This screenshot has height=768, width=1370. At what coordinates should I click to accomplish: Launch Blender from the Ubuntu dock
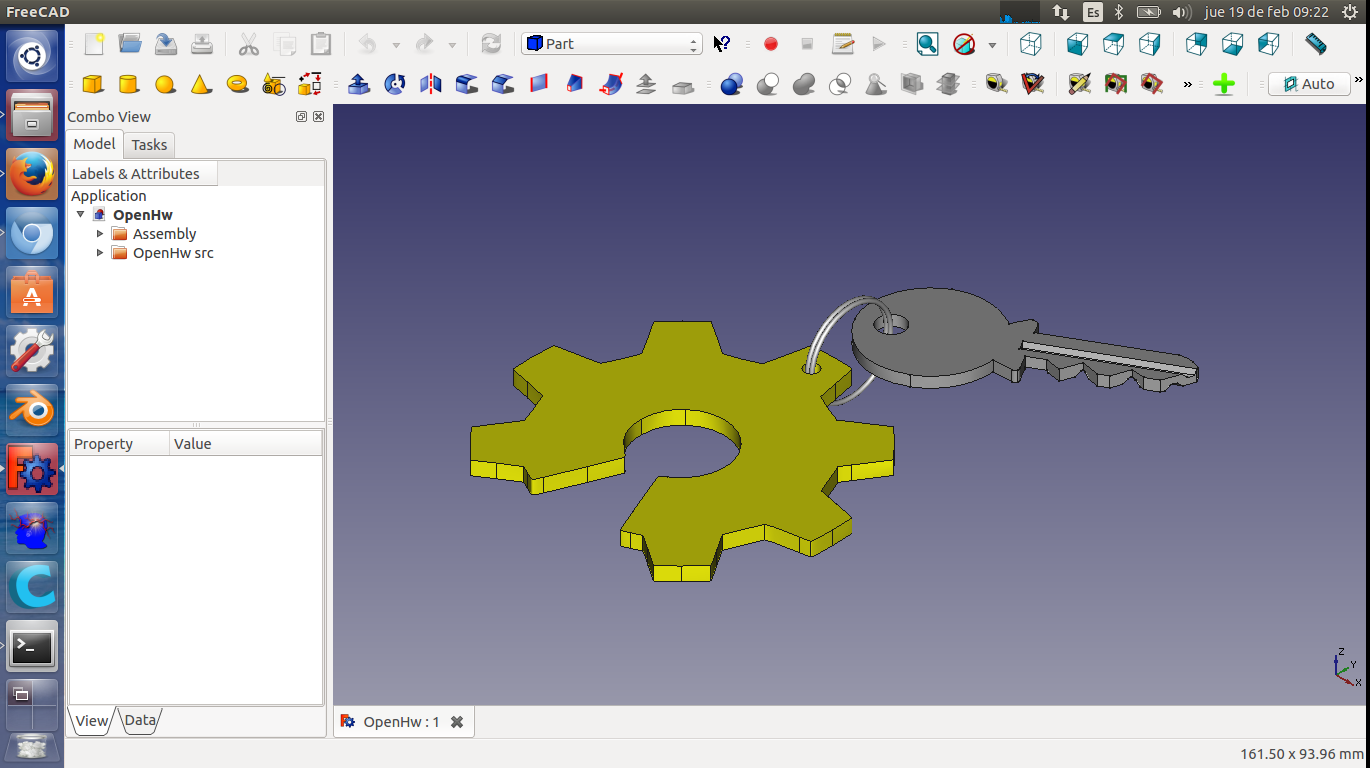pyautogui.click(x=32, y=410)
